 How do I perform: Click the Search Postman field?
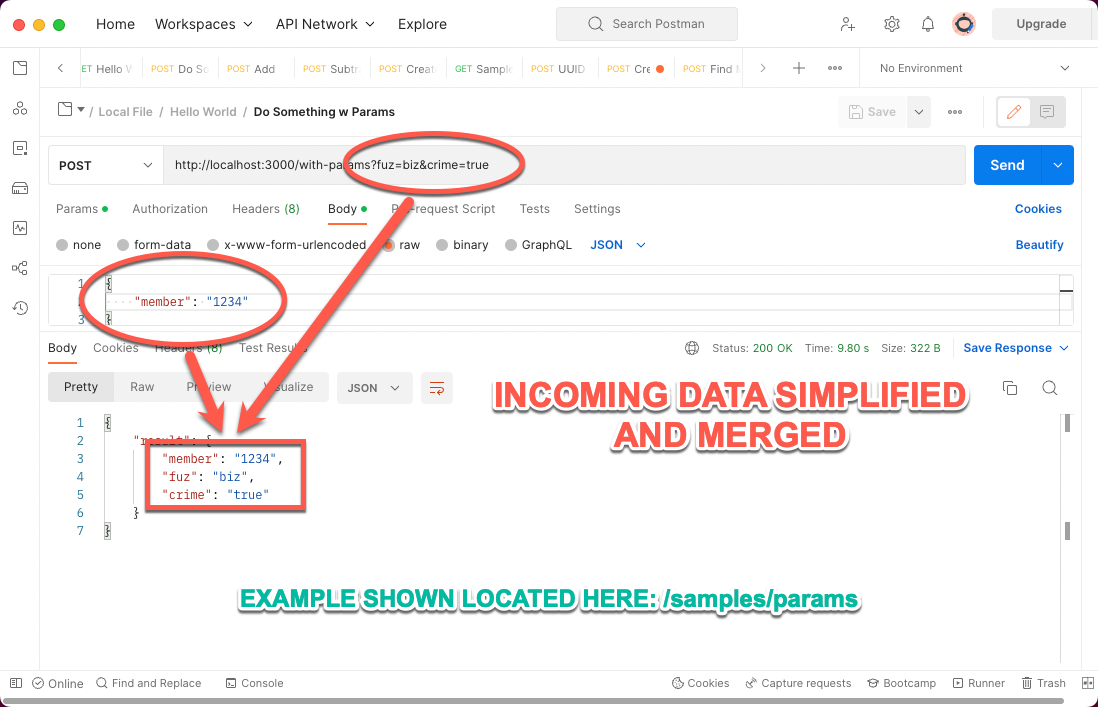(x=646, y=24)
